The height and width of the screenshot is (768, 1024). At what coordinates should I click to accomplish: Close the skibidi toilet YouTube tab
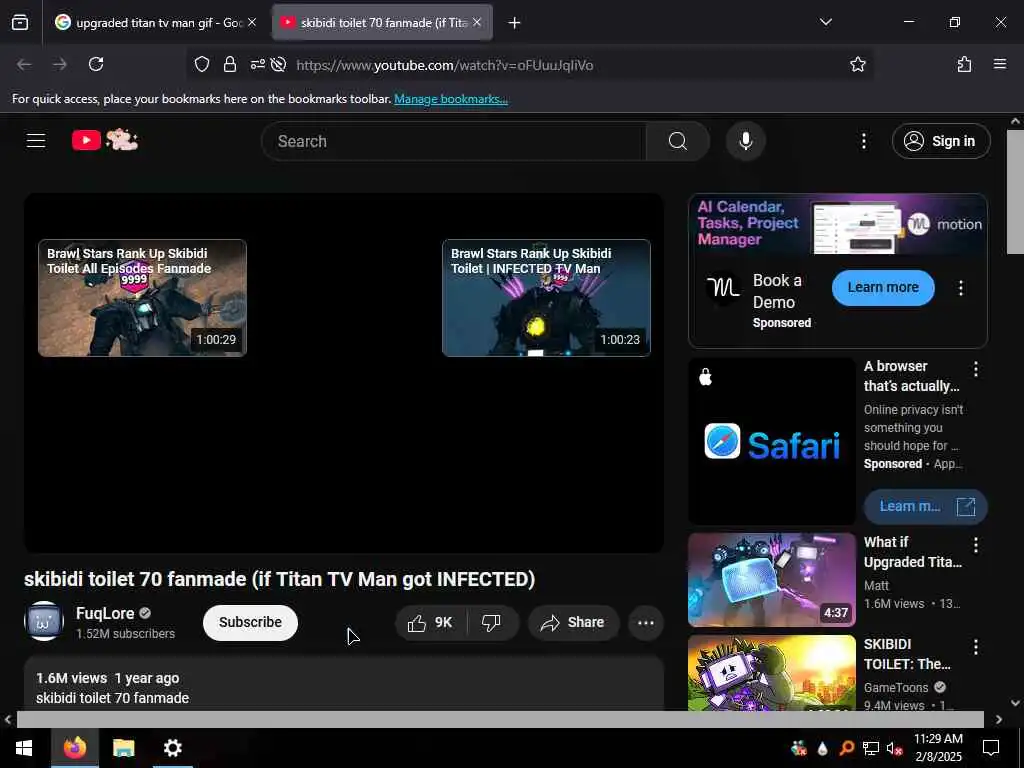pyautogui.click(x=477, y=22)
